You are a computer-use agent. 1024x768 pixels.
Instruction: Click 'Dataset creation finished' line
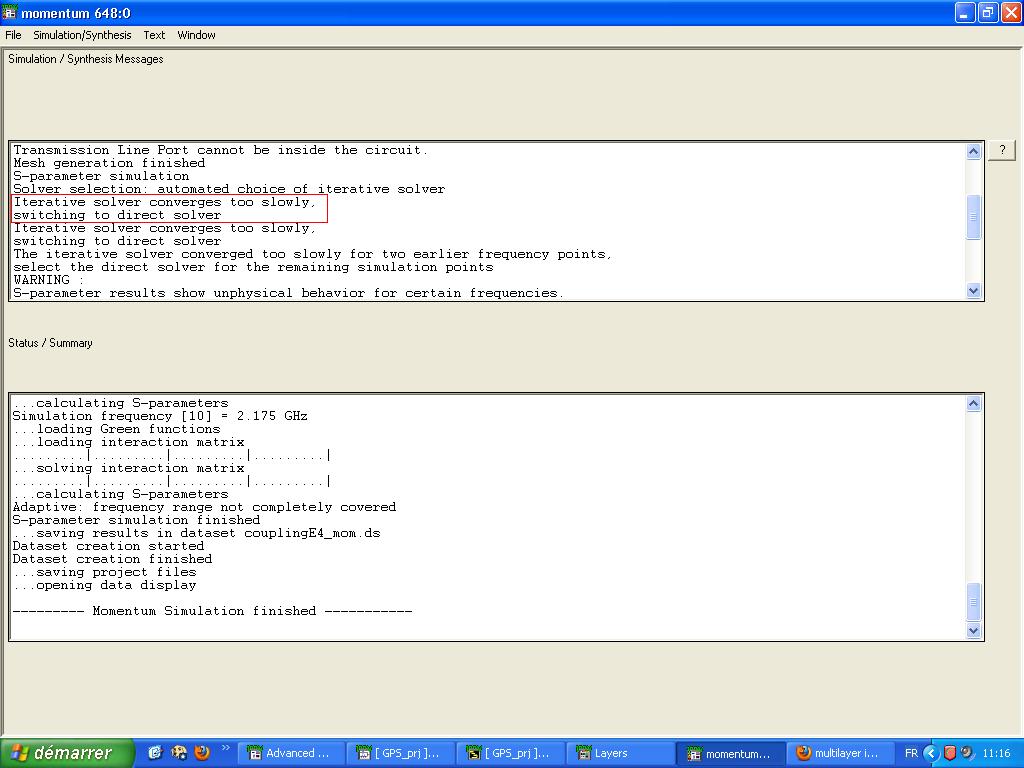pos(112,559)
